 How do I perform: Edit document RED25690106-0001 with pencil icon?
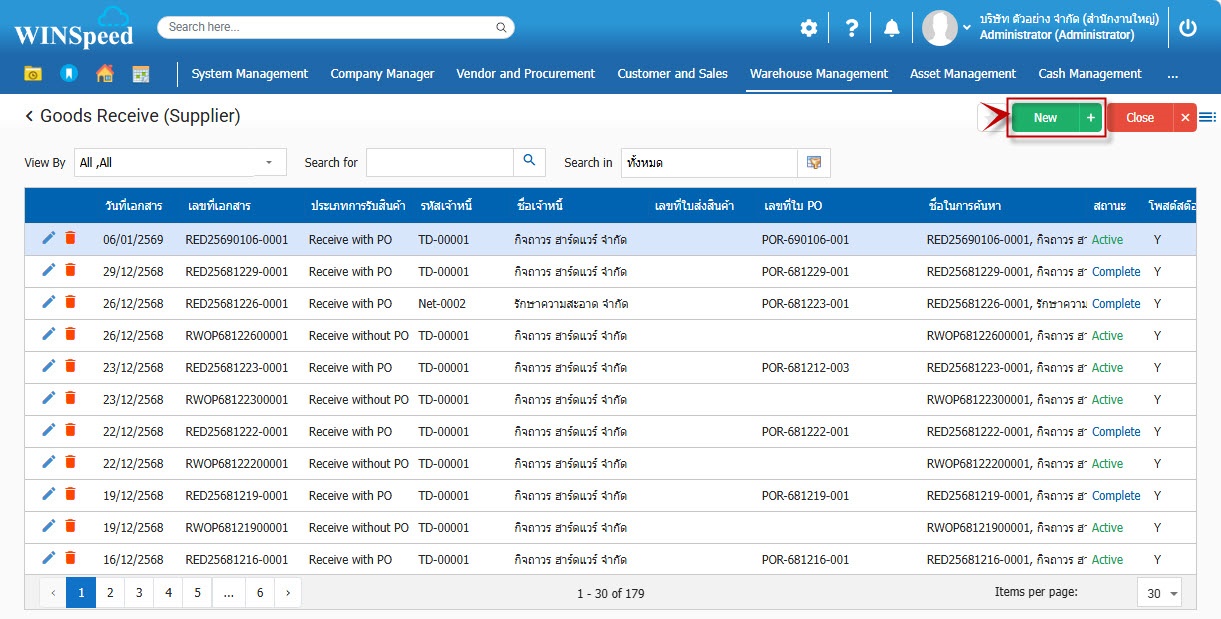click(x=49, y=238)
